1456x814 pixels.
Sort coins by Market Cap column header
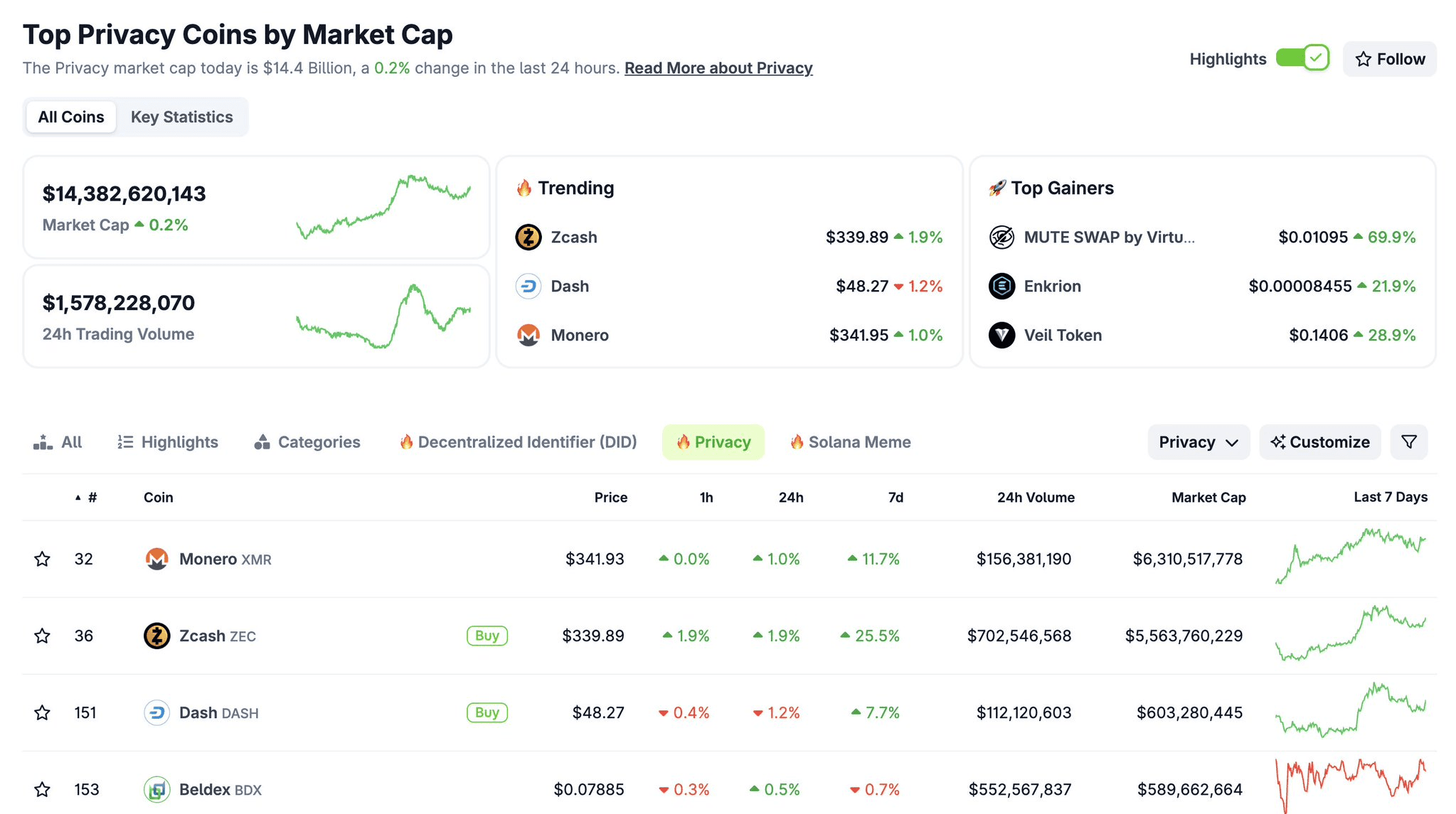(x=1208, y=498)
